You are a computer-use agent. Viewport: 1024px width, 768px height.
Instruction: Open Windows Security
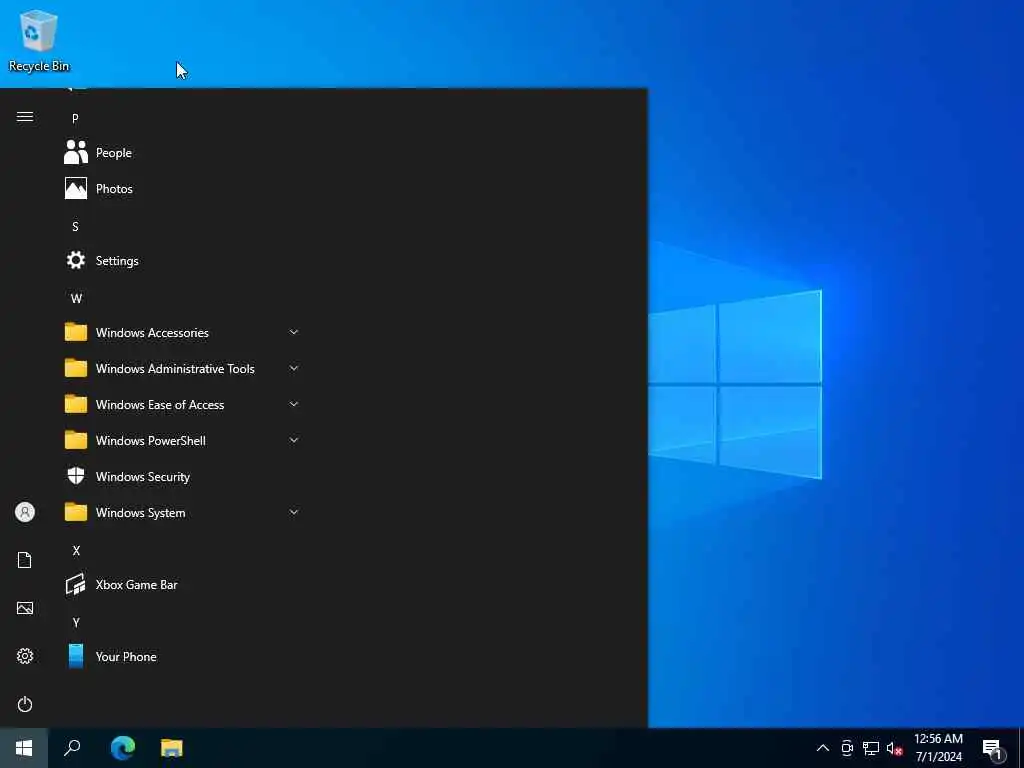pos(183,477)
